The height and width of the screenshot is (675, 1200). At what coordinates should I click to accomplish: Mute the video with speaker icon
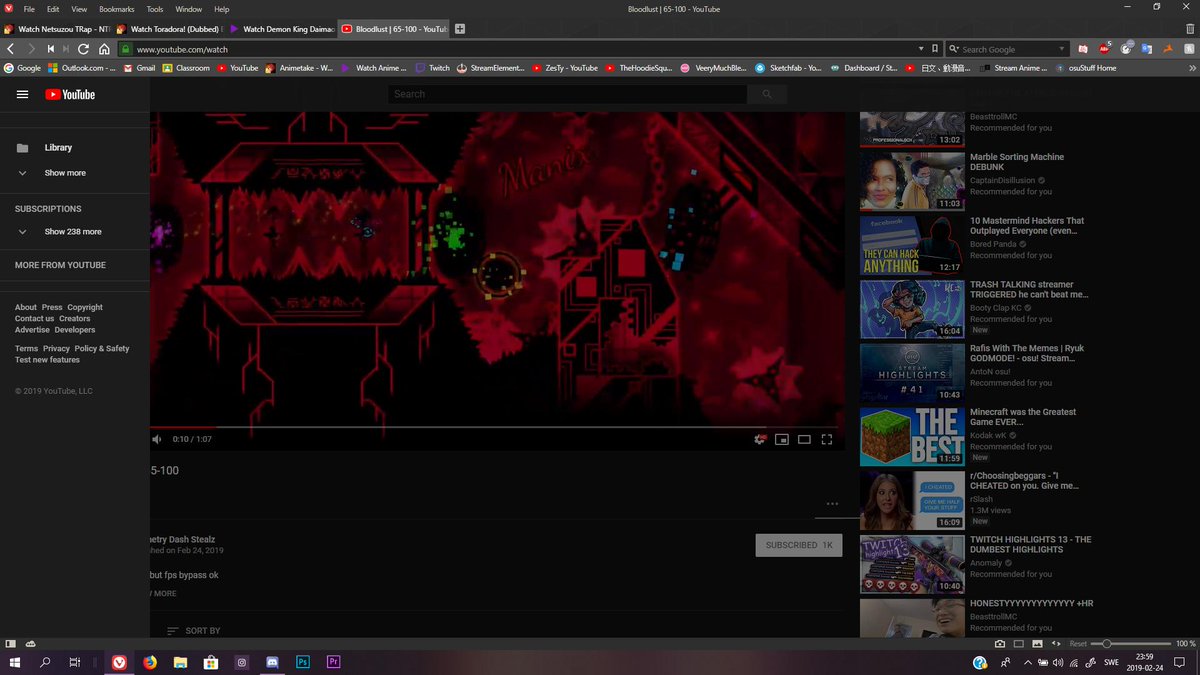(x=157, y=438)
